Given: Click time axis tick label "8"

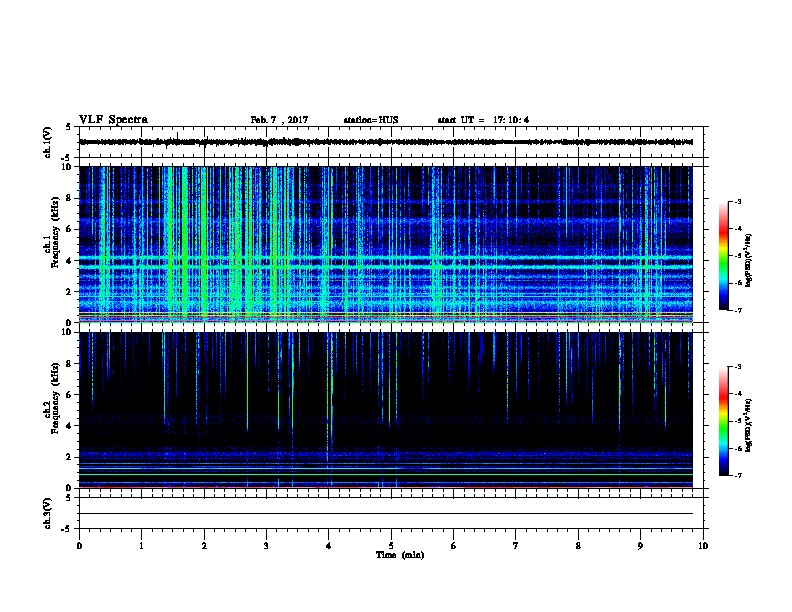Looking at the screenshot, I should point(578,546).
